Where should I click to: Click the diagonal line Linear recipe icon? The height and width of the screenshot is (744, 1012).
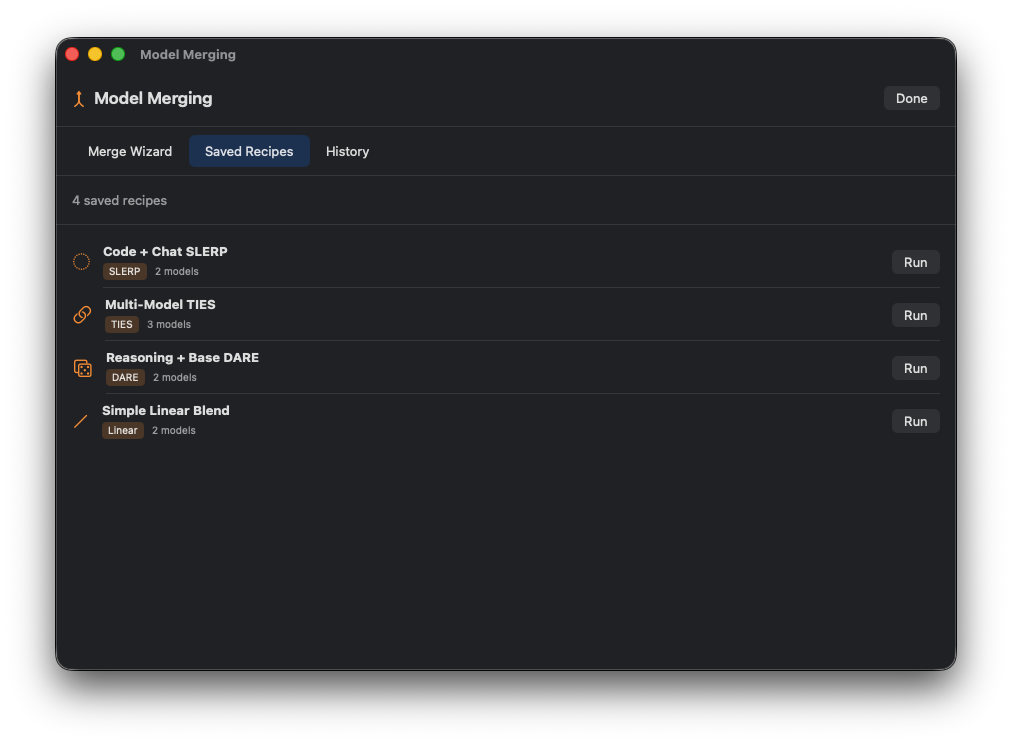tap(81, 421)
